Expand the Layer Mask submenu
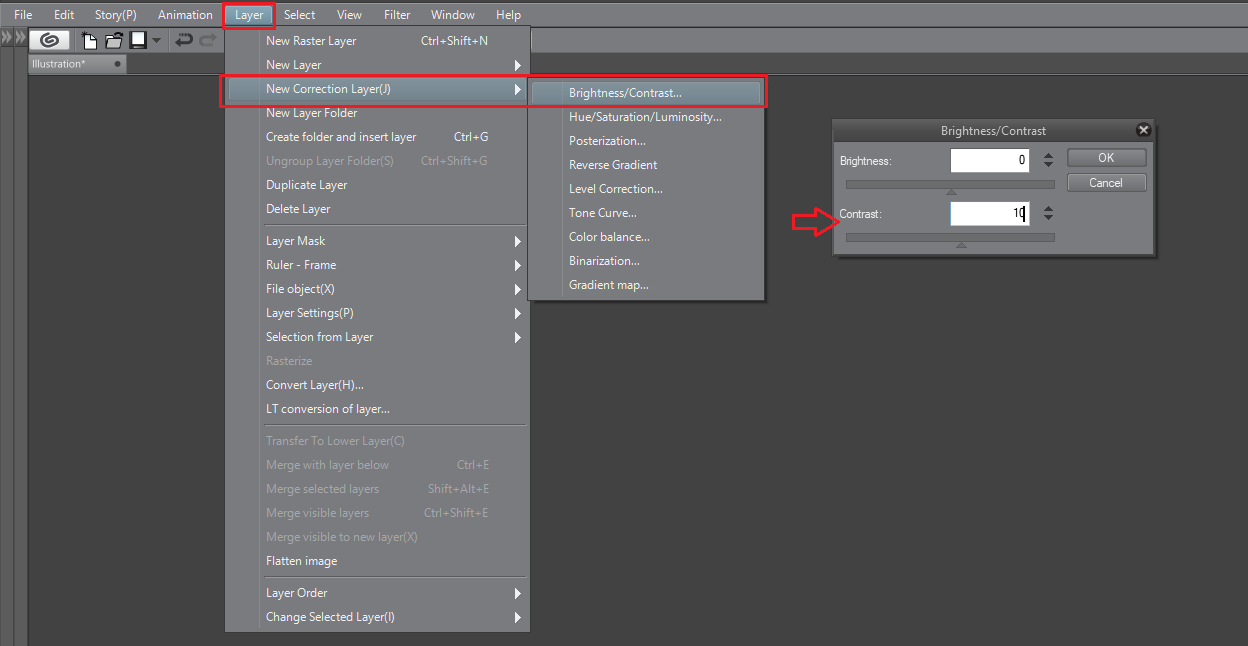This screenshot has width=1248, height=646. (377, 241)
